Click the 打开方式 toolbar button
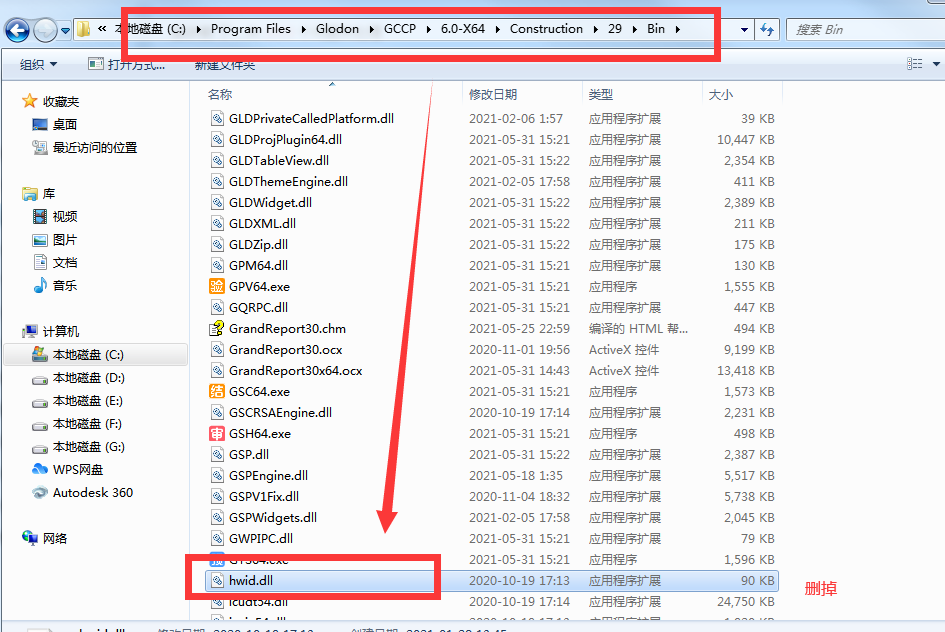 point(127,64)
